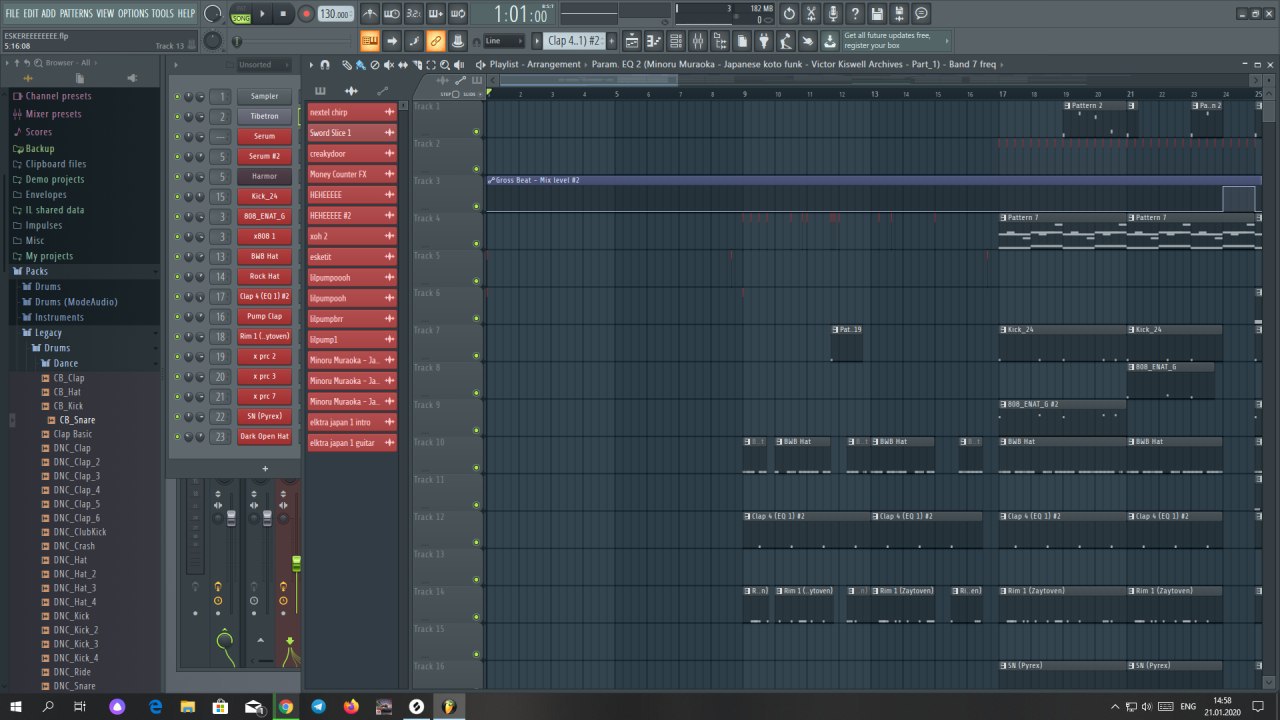Mute Track 10 in the Playlist
Image resolution: width=1280 pixels, height=720 pixels.
(x=476, y=467)
